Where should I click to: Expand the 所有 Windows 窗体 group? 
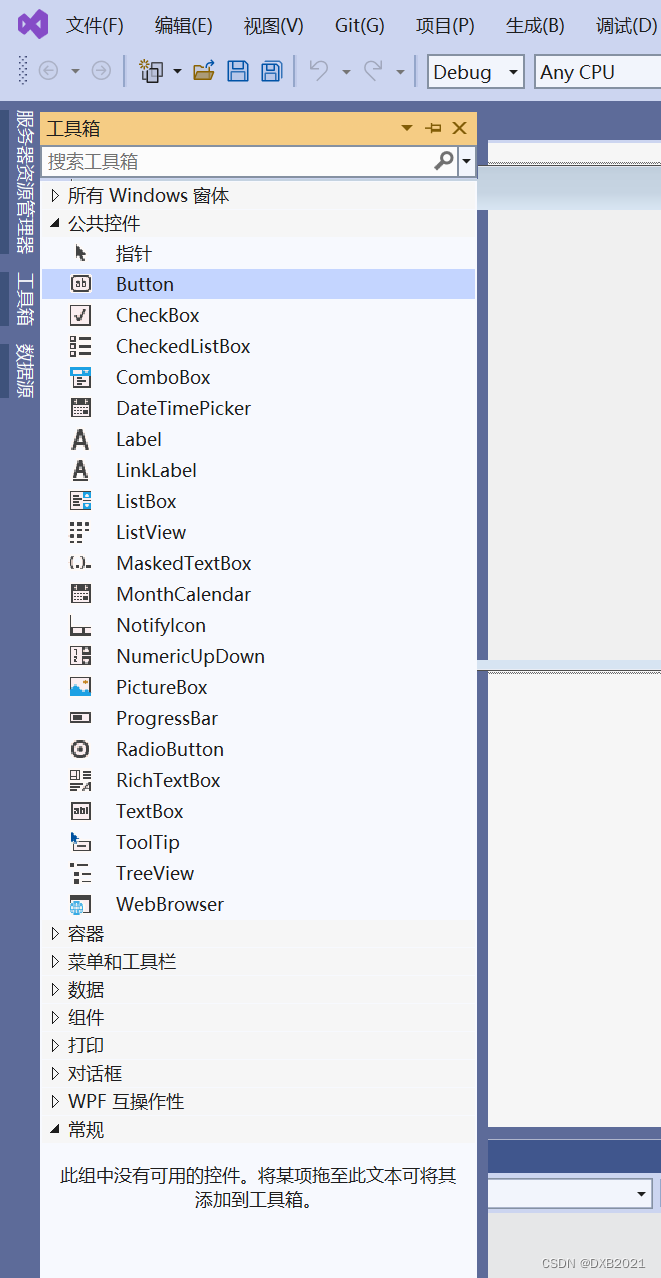[x=55, y=196]
